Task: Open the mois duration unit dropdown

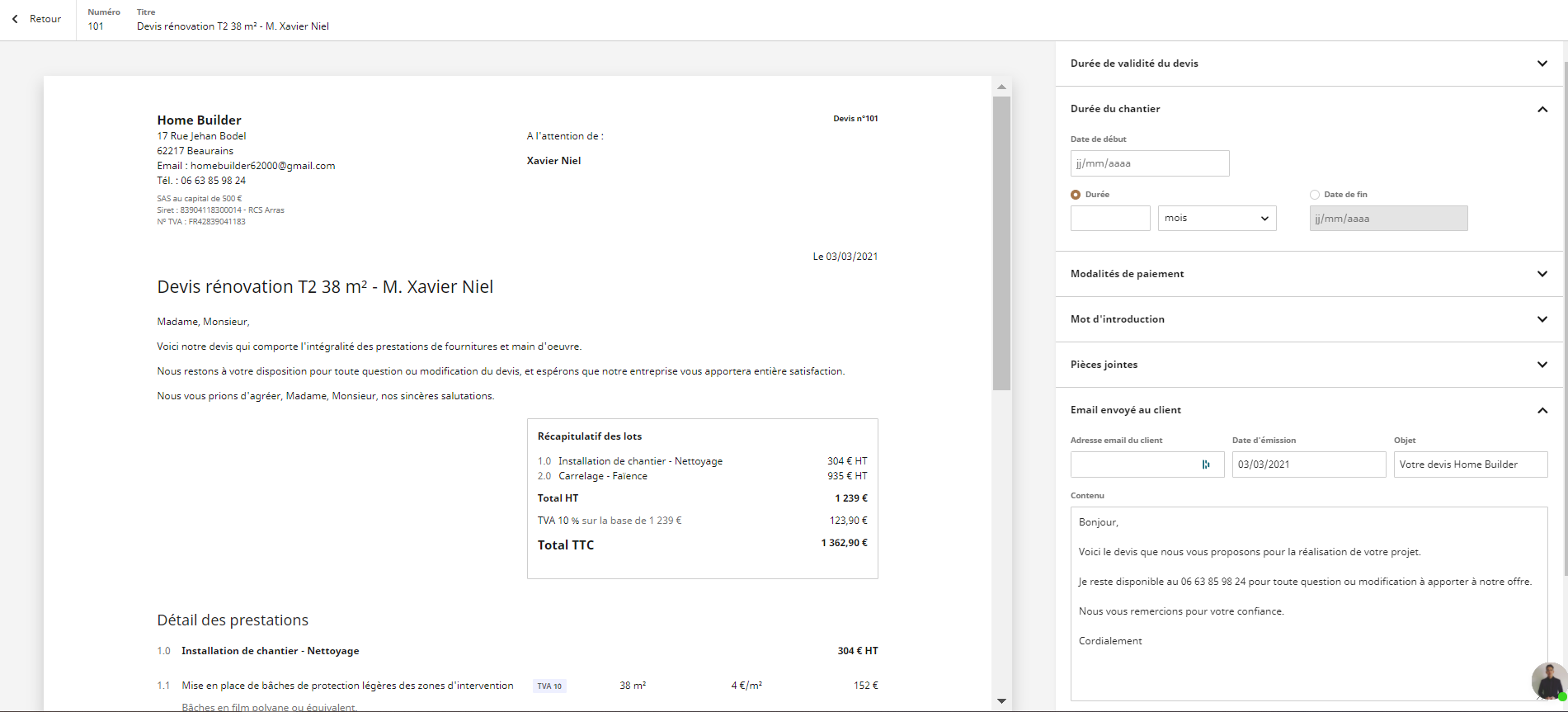Action: (1217, 219)
